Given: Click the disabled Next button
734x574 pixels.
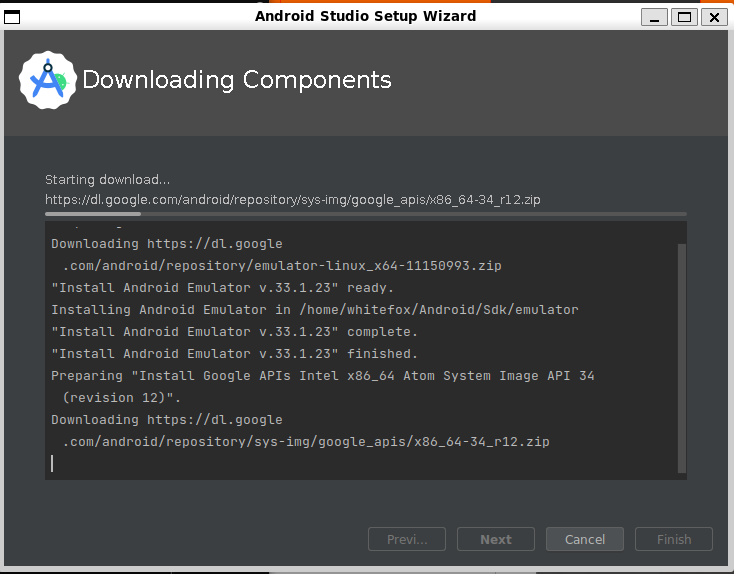Looking at the screenshot, I should point(496,539).
